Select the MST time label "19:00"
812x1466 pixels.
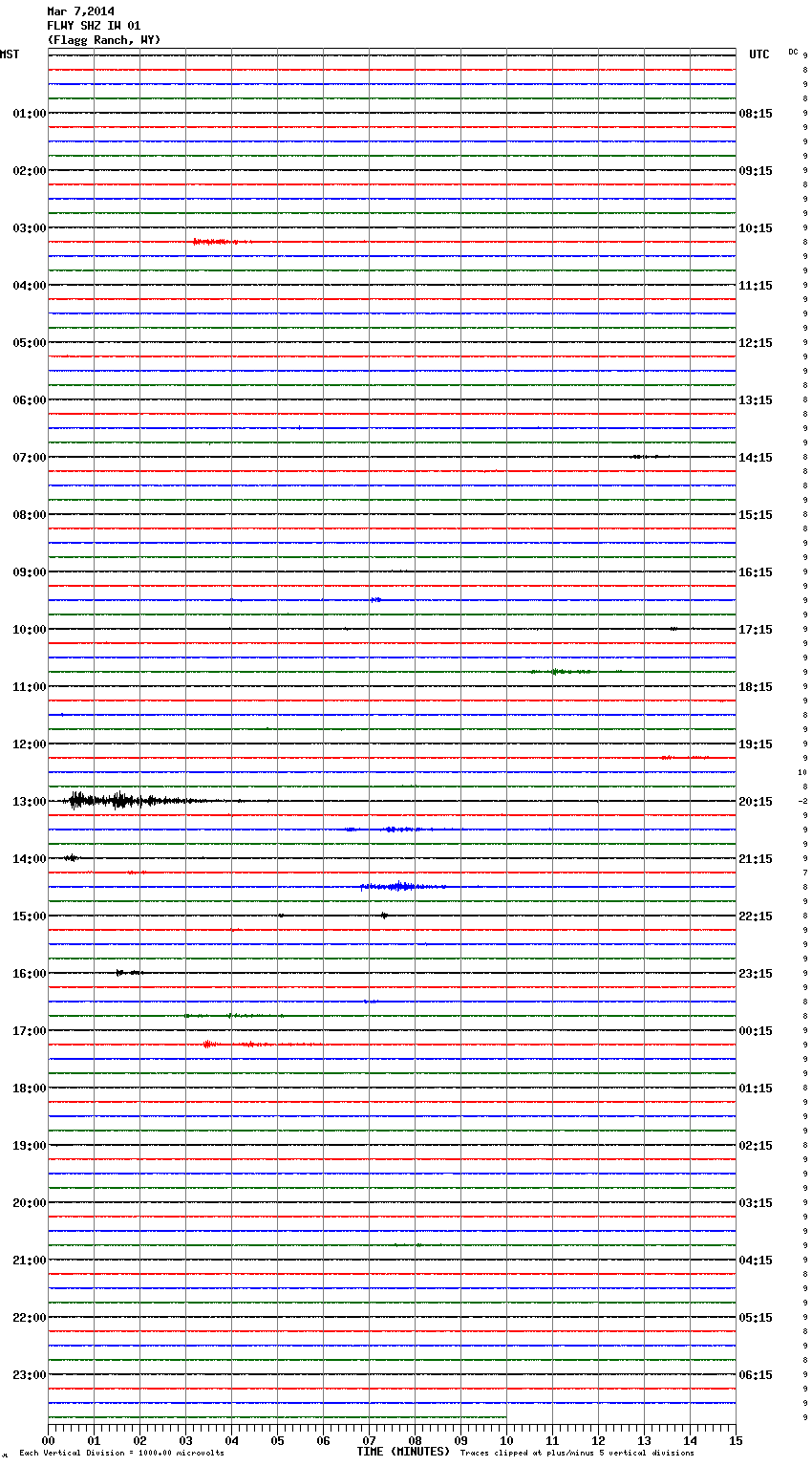click(29, 1146)
